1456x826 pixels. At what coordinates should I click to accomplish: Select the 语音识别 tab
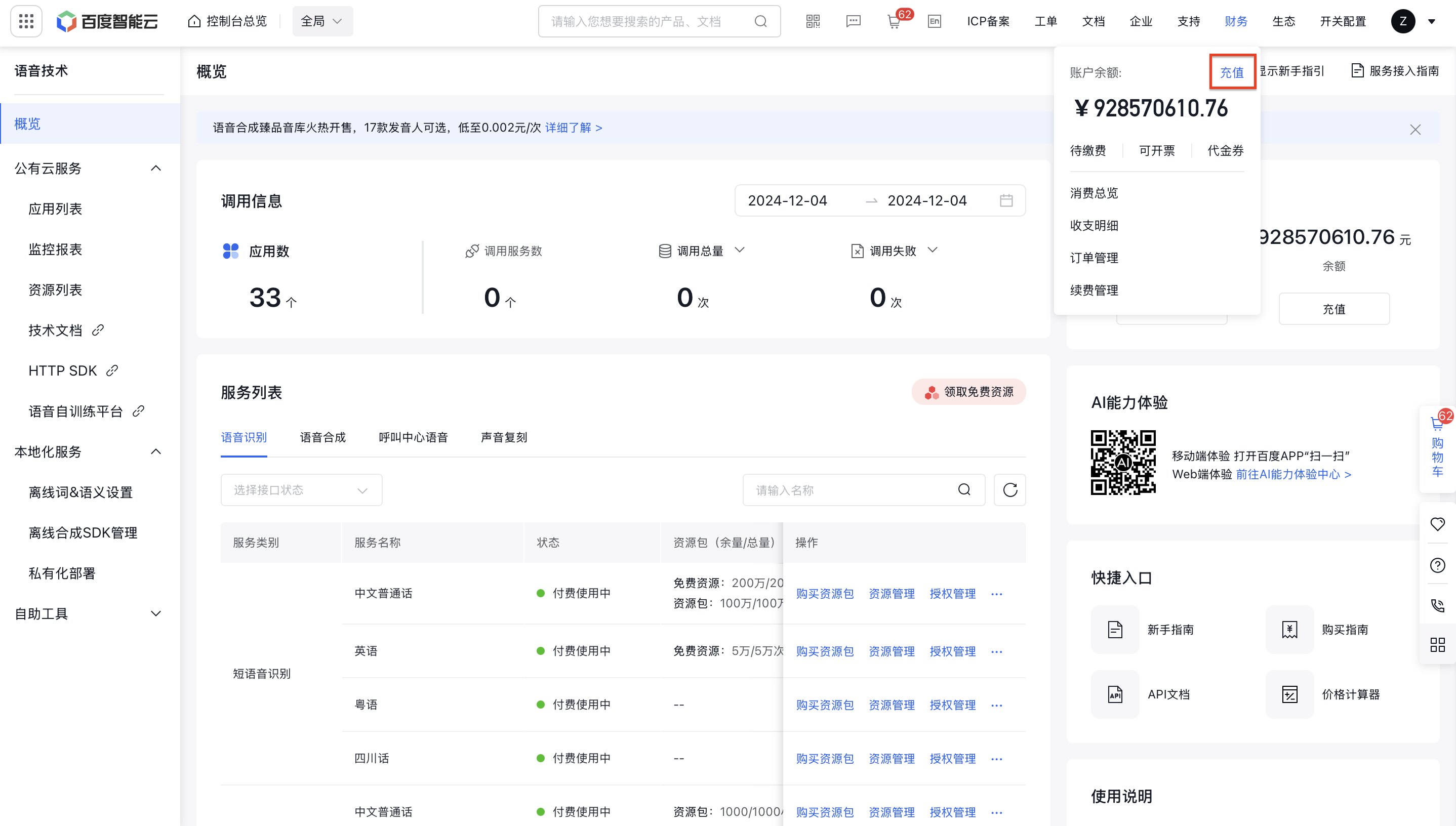click(x=244, y=437)
